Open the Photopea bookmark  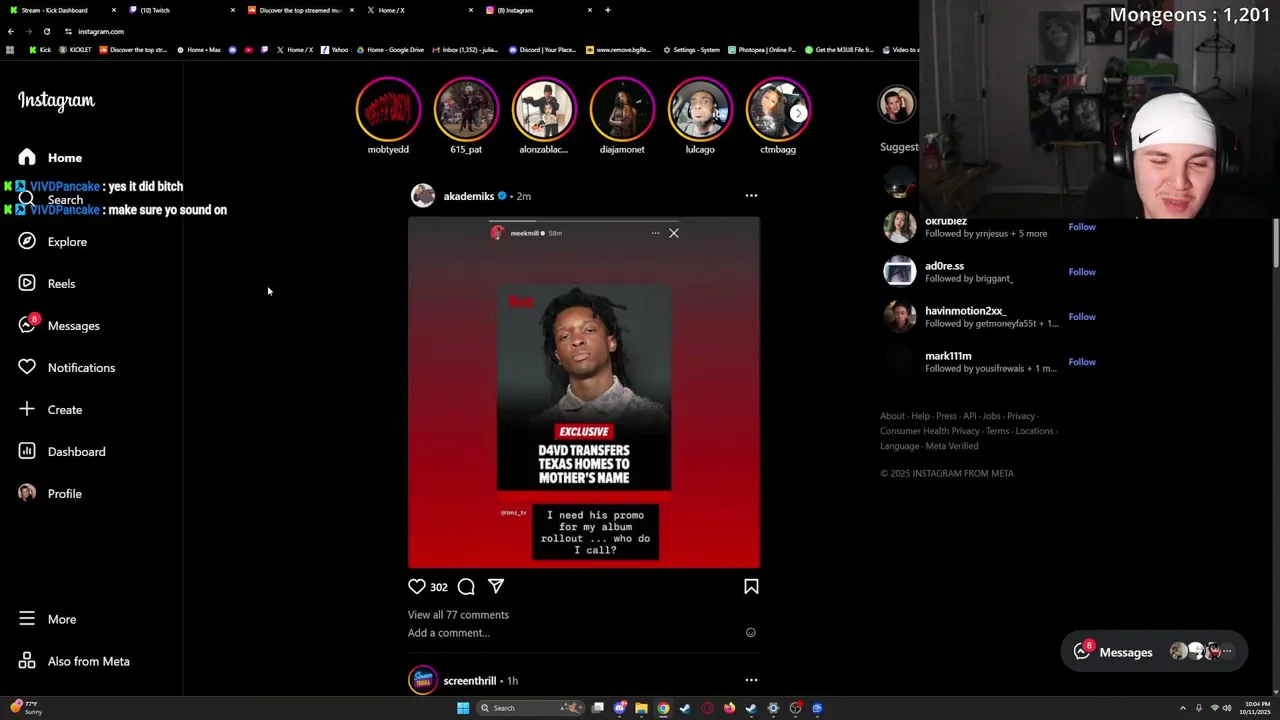point(762,50)
